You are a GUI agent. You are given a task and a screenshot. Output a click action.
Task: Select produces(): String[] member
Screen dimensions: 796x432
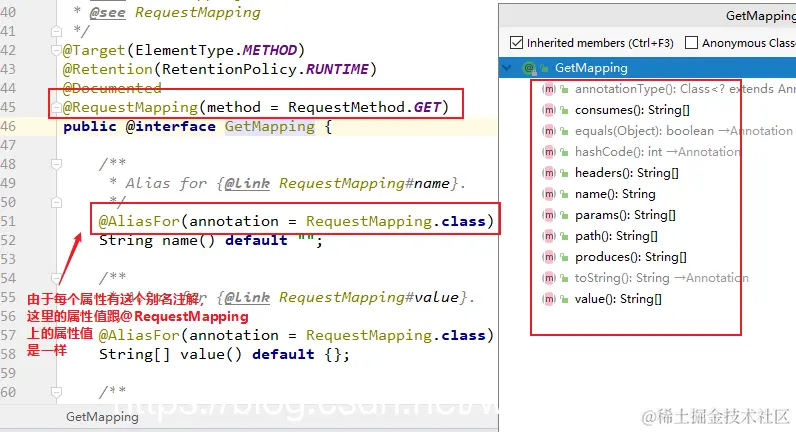point(631,257)
